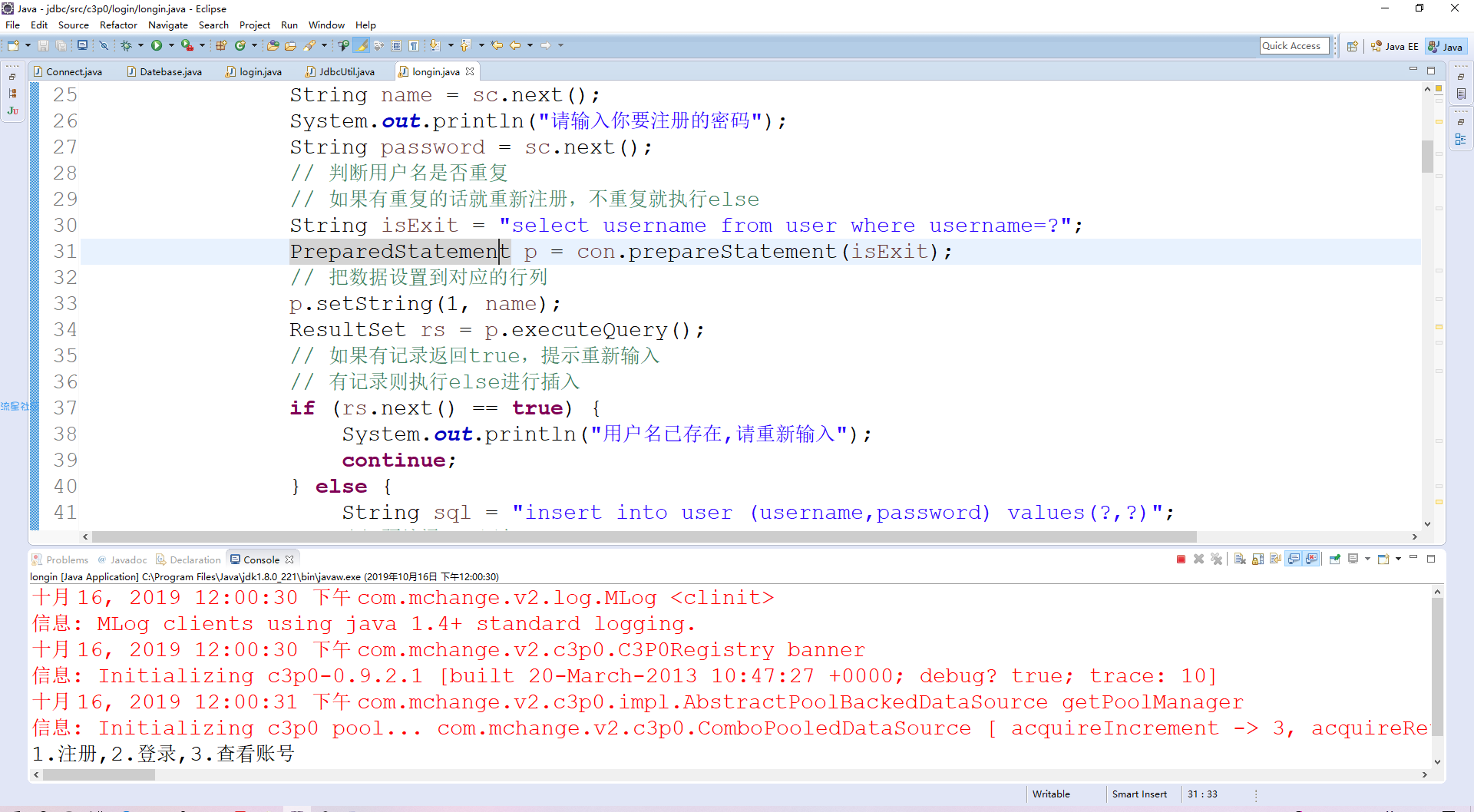The image size is (1474, 812).
Task: Go to the Last Edit Location
Action: [x=497, y=46]
